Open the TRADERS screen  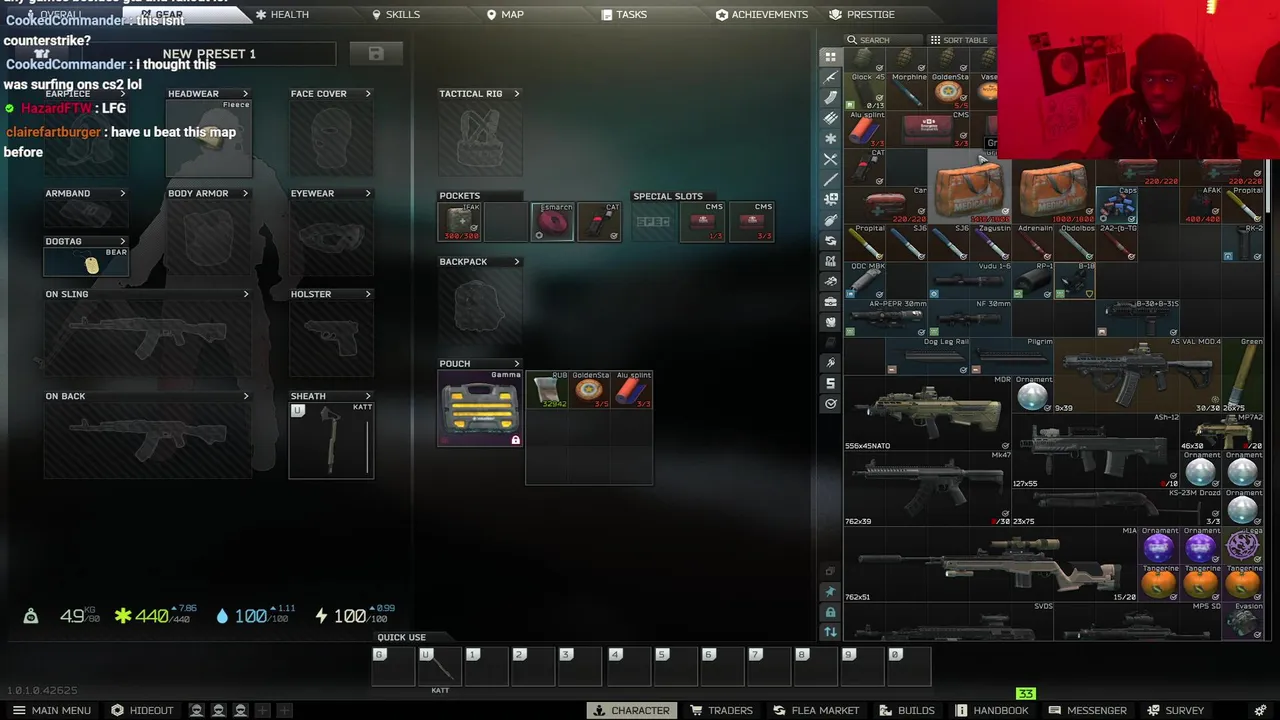(721, 710)
